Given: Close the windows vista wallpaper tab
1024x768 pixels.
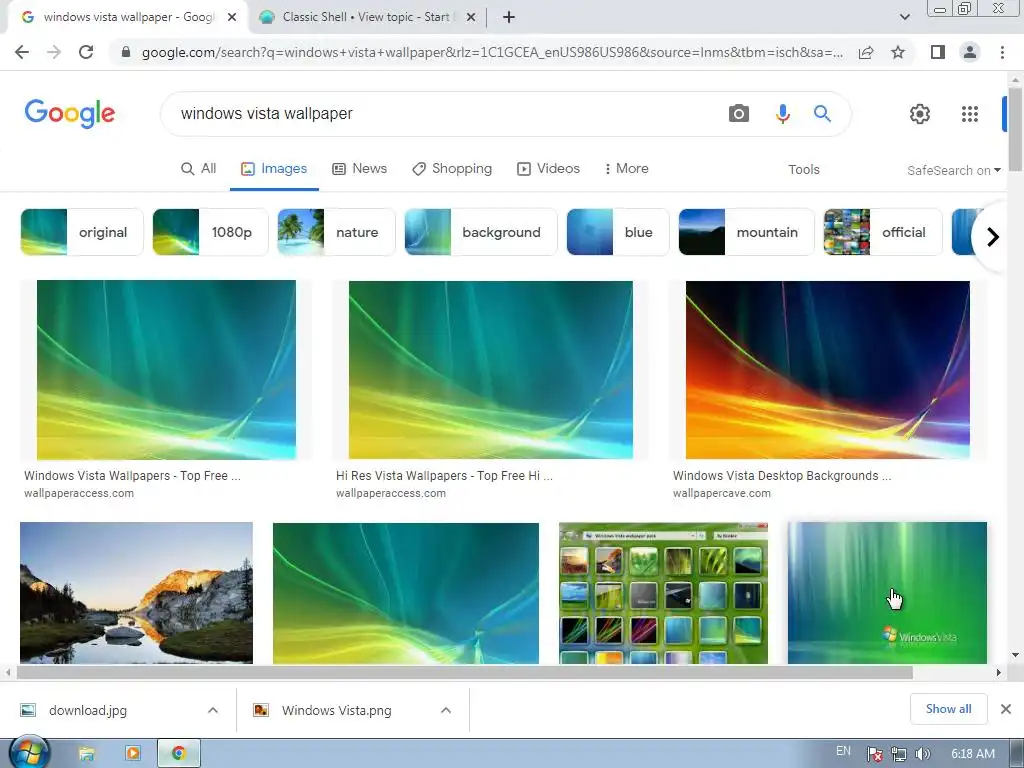Looking at the screenshot, I should (x=232, y=18).
